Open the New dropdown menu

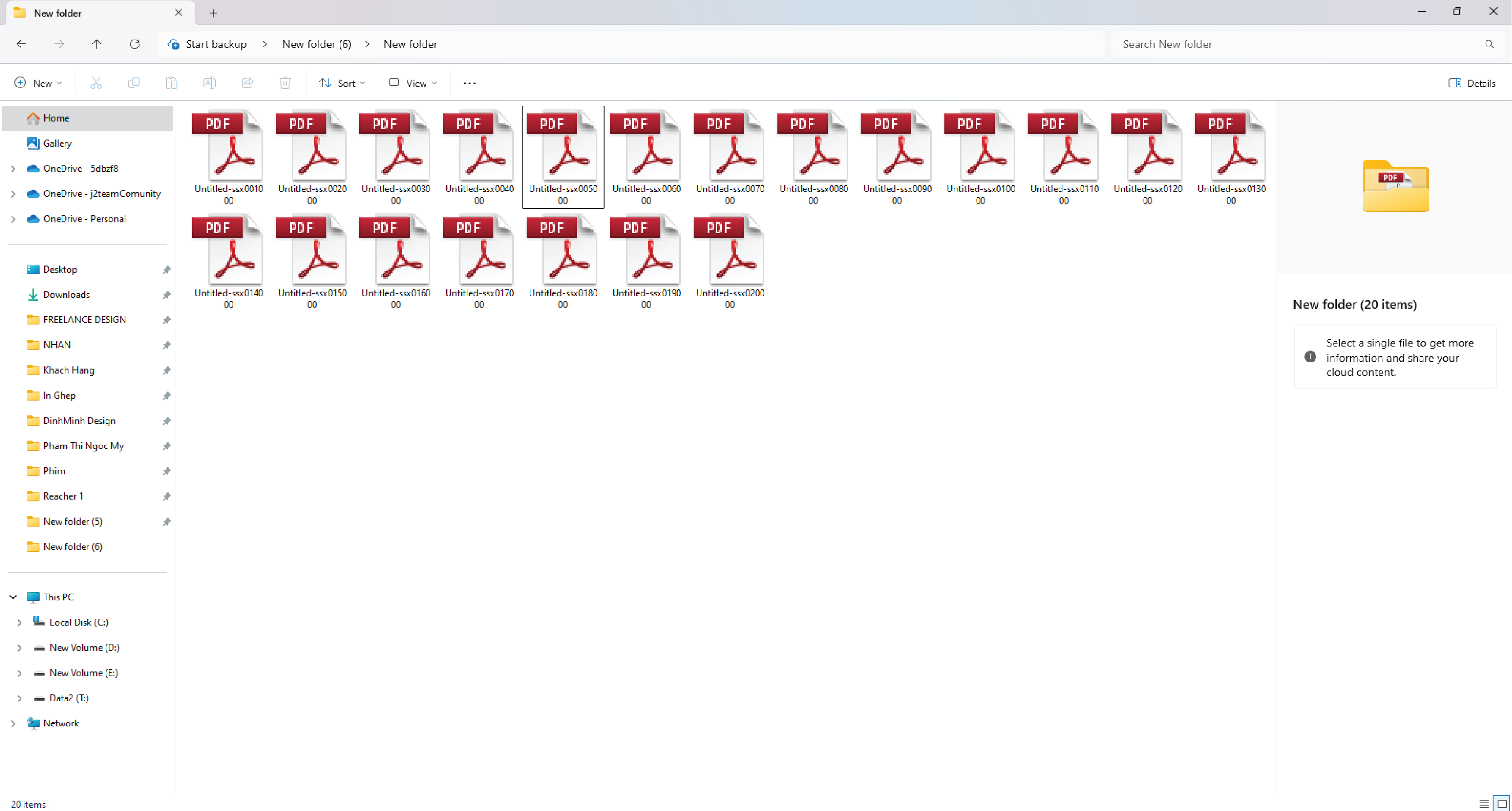tap(38, 83)
